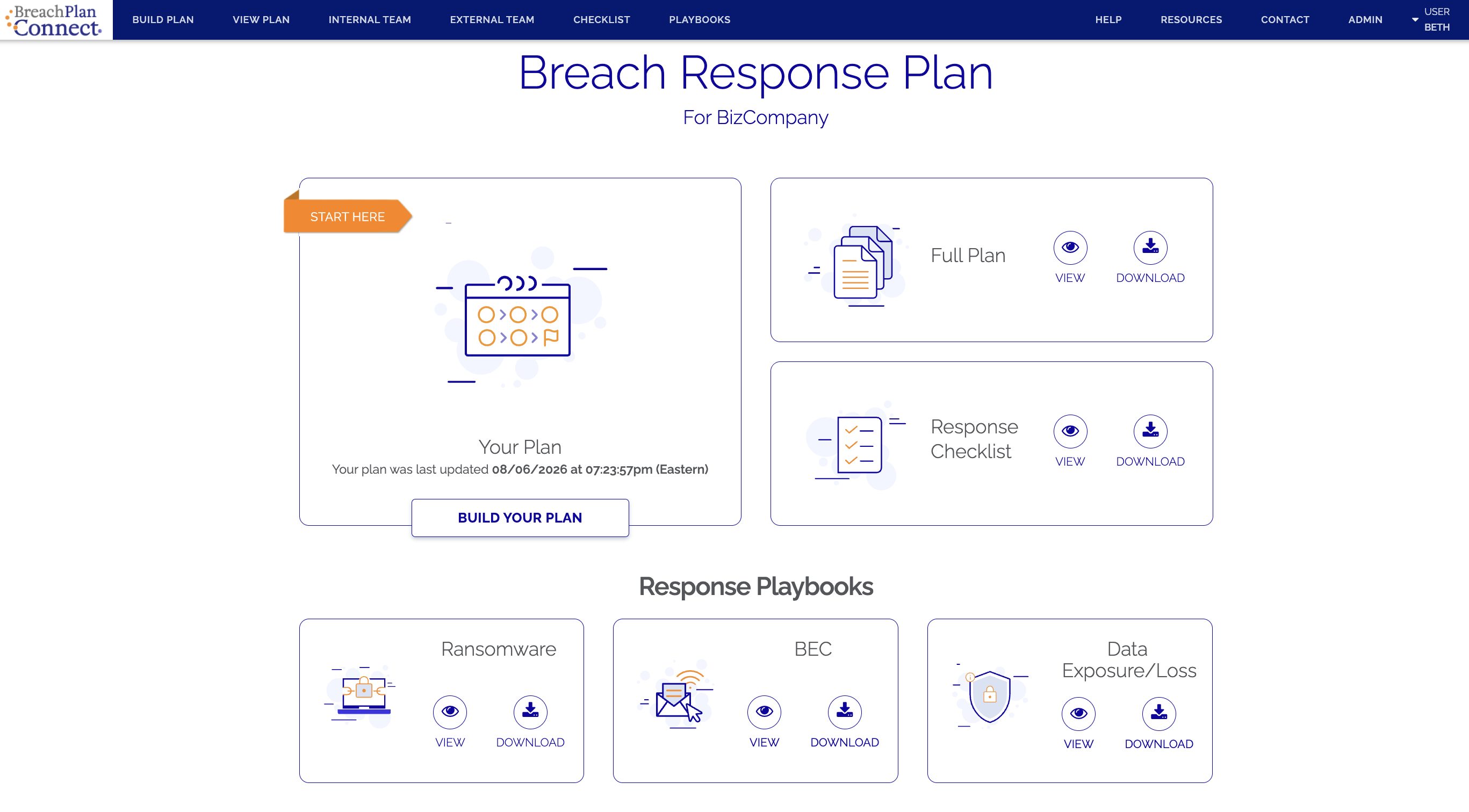This screenshot has width=1469, height=812.
Task: Download the Full Plan icon
Action: [1150, 247]
